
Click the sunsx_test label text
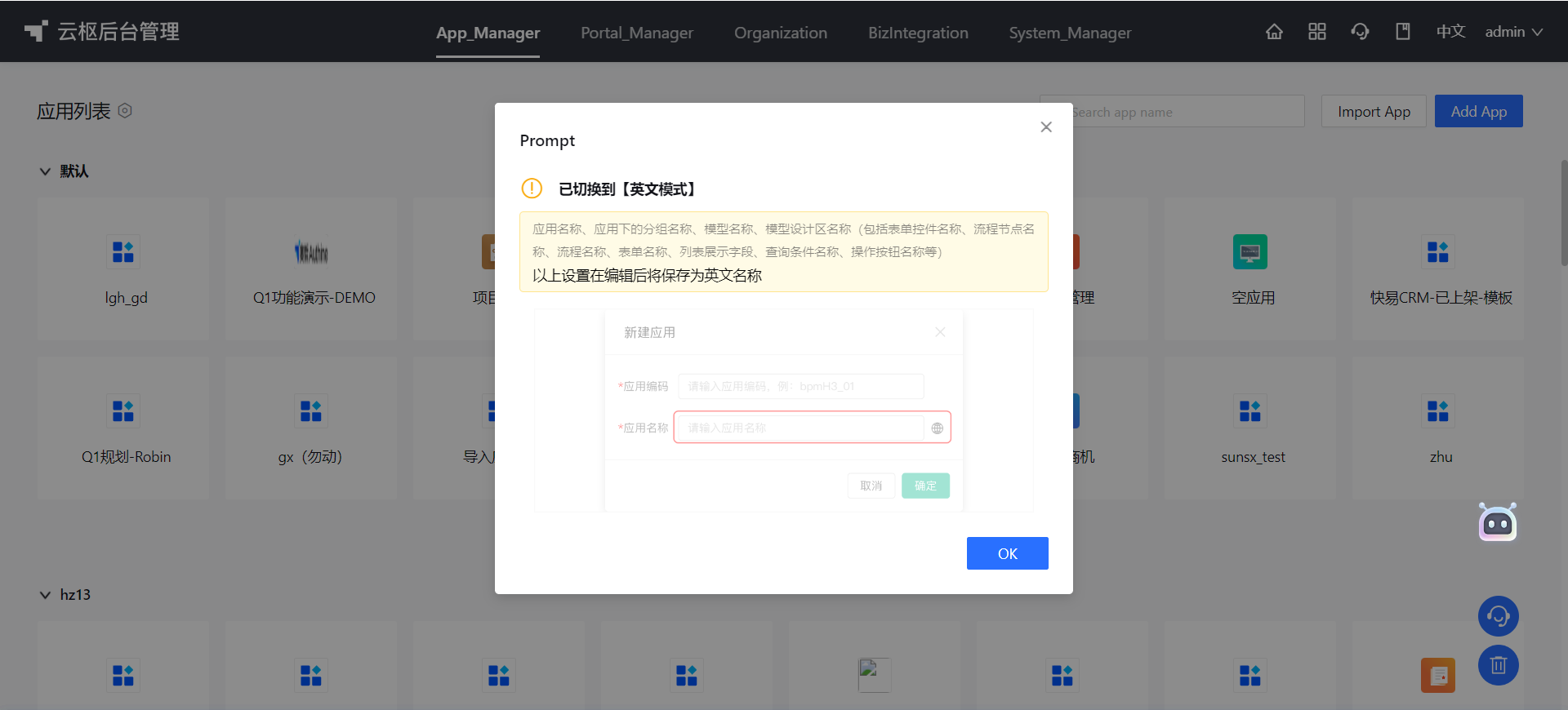point(1254,457)
